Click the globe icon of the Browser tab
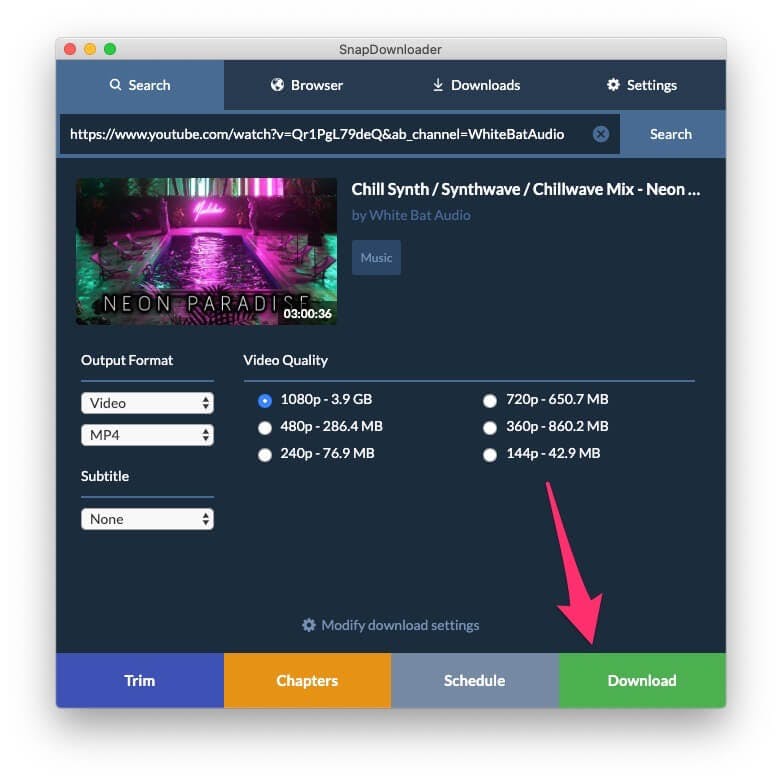 (x=277, y=85)
